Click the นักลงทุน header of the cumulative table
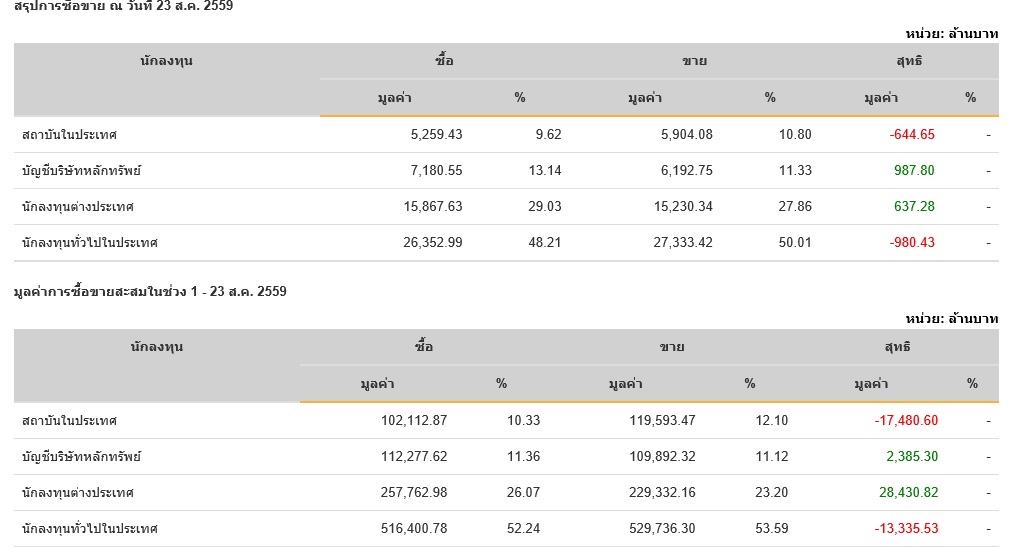Viewport: 1022px width, 547px height. pos(157,347)
